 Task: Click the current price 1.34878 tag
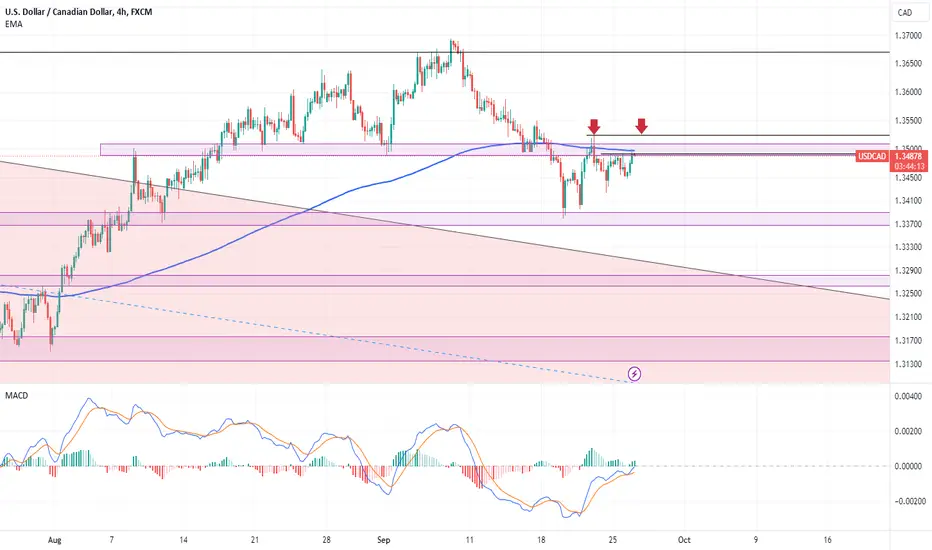tap(908, 156)
